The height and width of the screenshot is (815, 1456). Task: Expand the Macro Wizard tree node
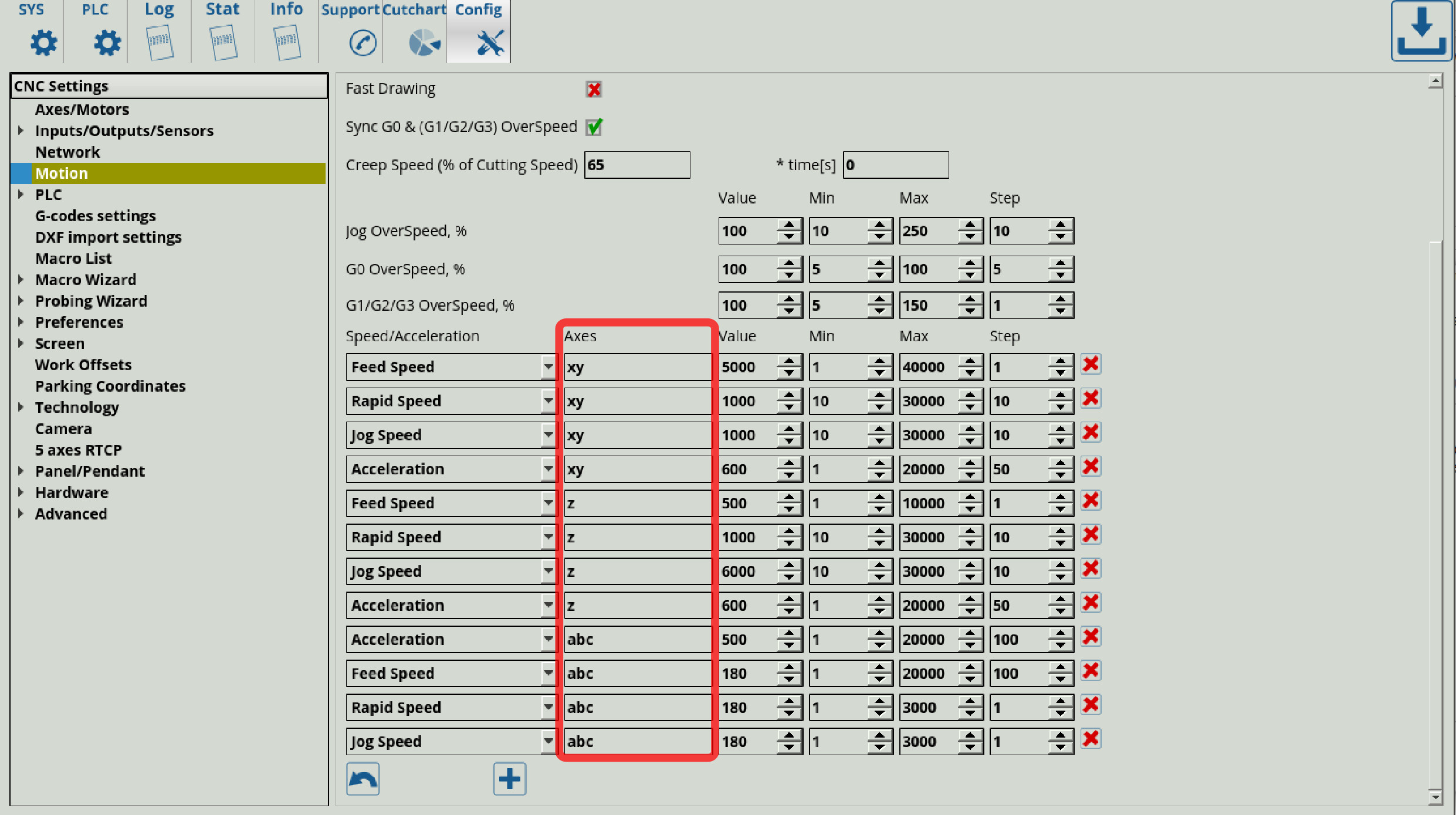[21, 280]
